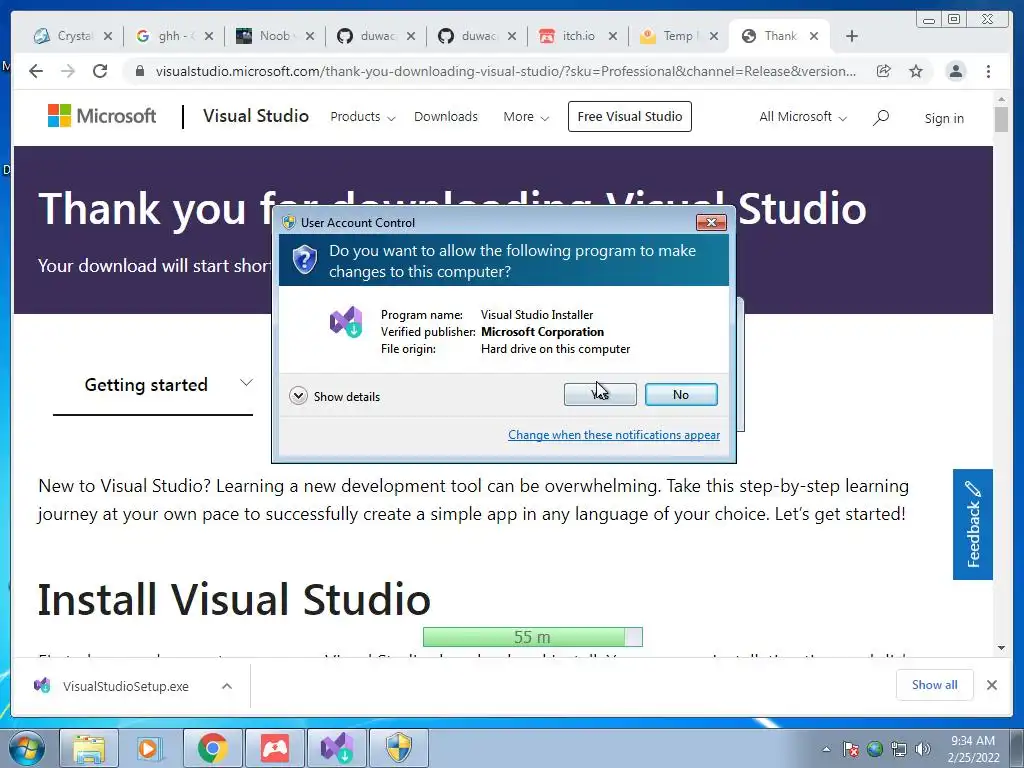Reload the page with refresh icon
The width and height of the screenshot is (1024, 768).
pos(100,71)
